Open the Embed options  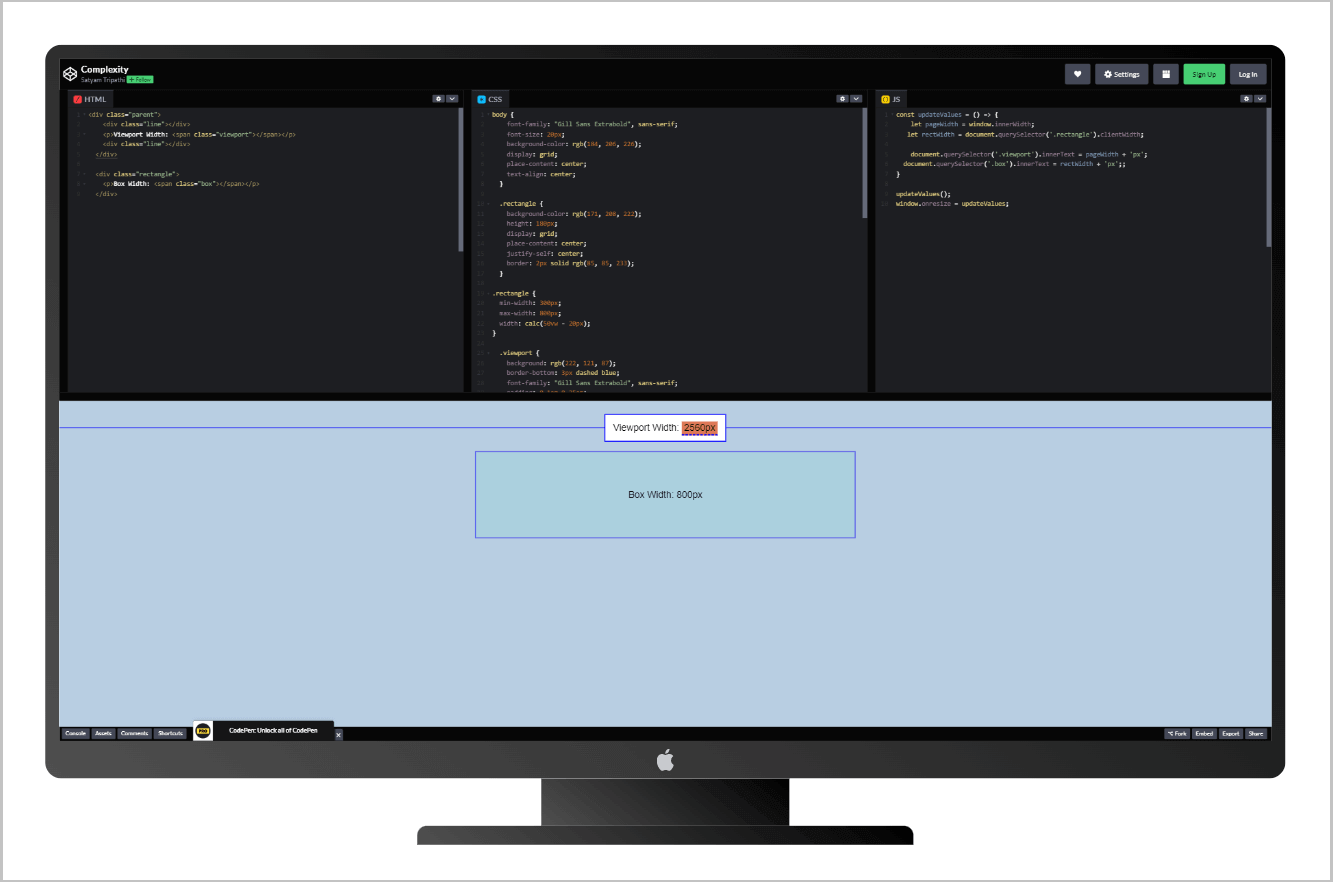[x=1204, y=733]
